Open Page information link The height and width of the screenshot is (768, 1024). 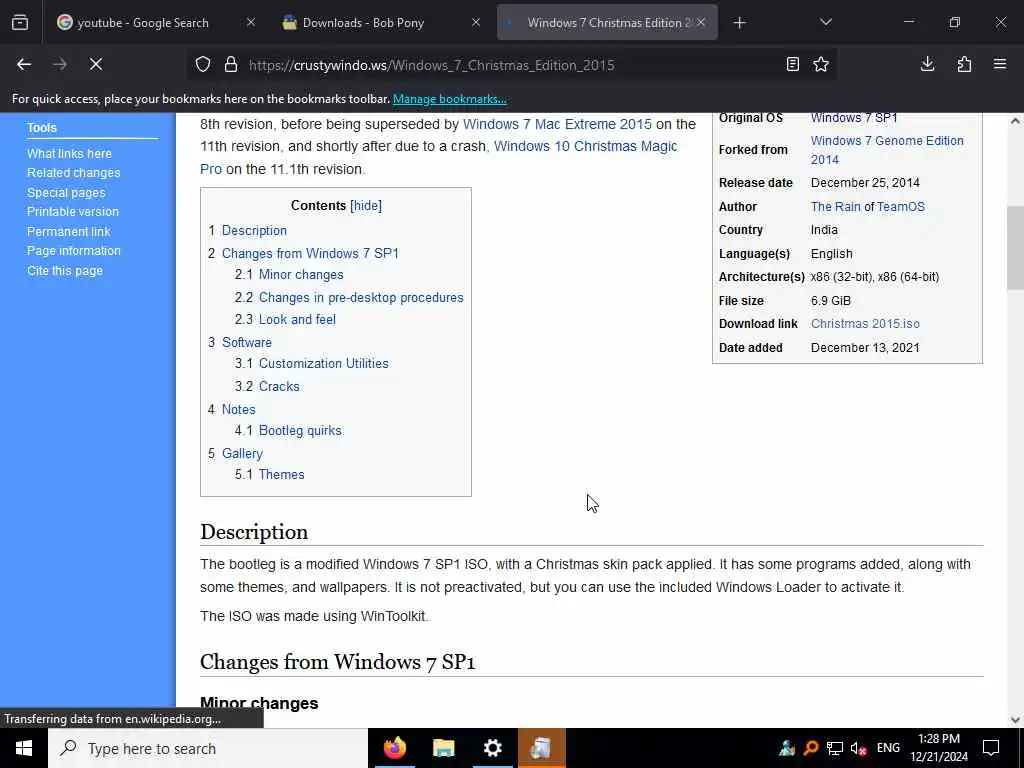pyautogui.click(x=74, y=251)
